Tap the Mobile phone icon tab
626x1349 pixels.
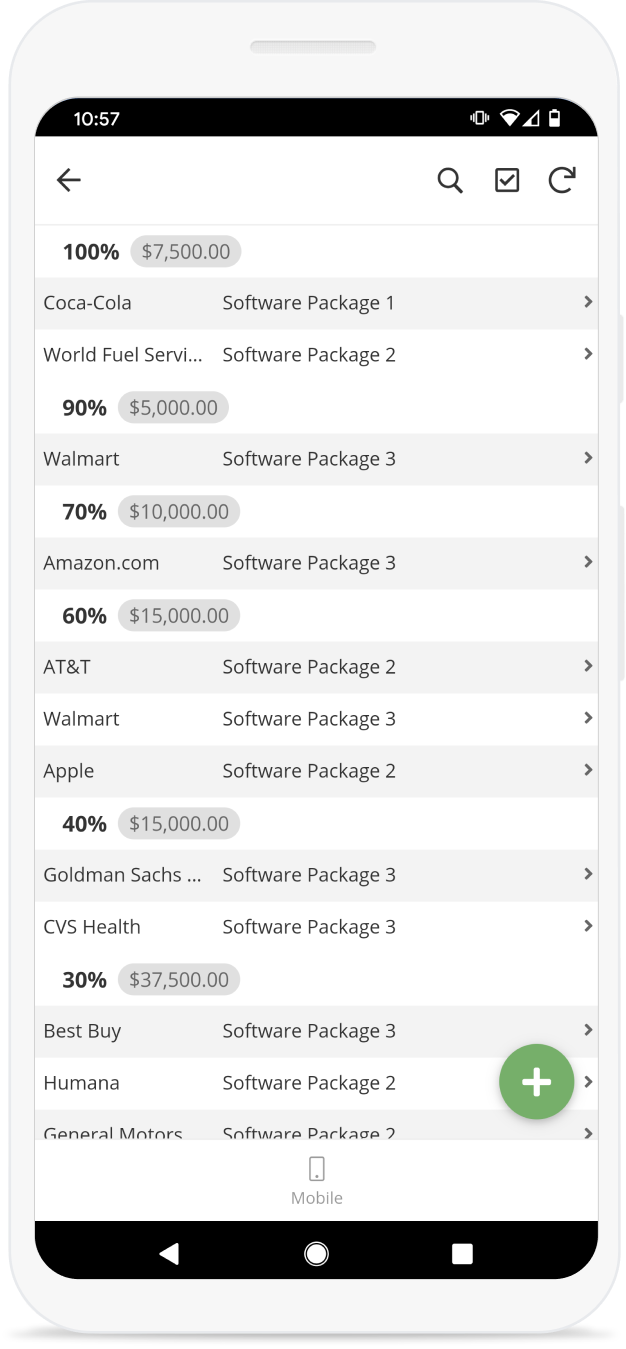317,1180
